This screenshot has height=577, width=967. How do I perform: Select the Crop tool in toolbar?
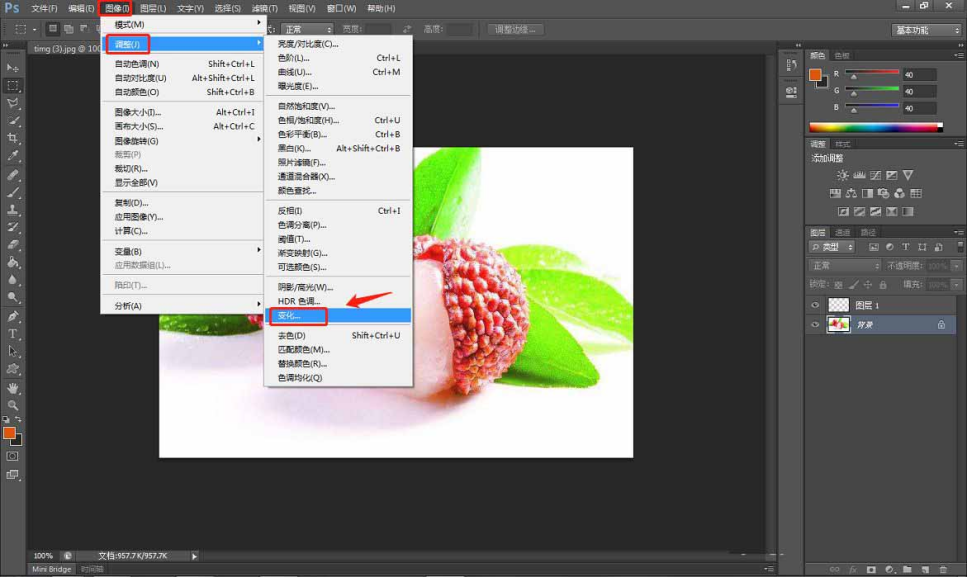point(13,138)
